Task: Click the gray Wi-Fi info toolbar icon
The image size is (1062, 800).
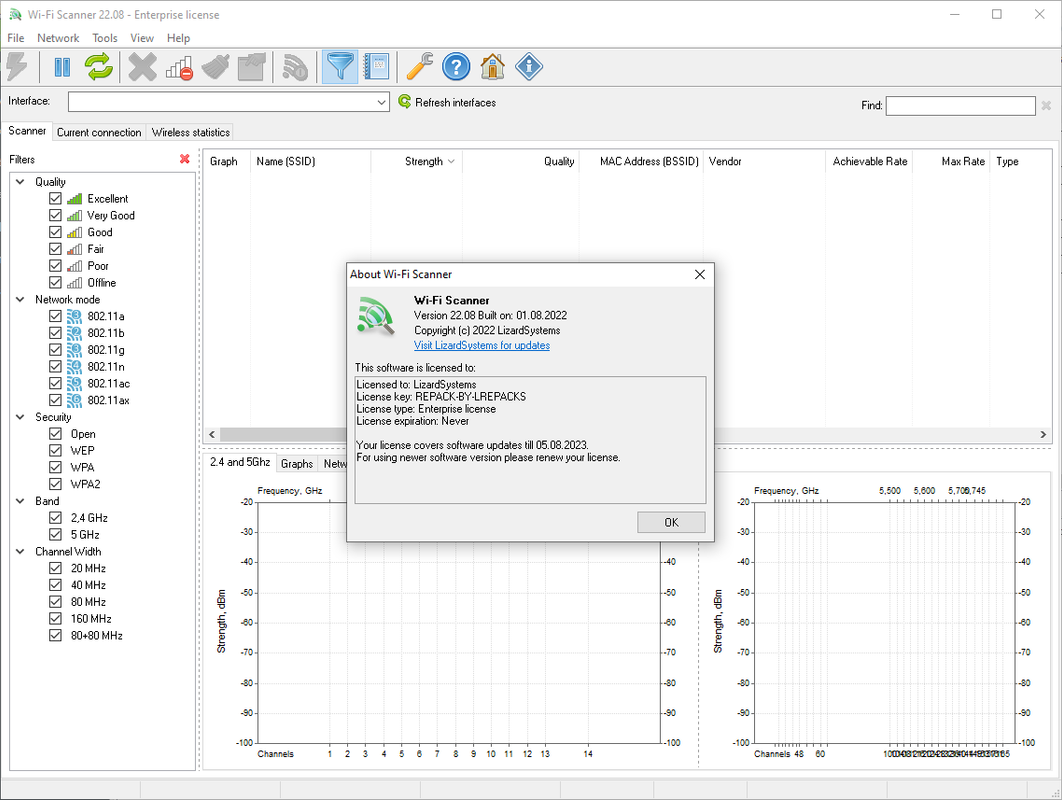Action: pyautogui.click(x=295, y=67)
